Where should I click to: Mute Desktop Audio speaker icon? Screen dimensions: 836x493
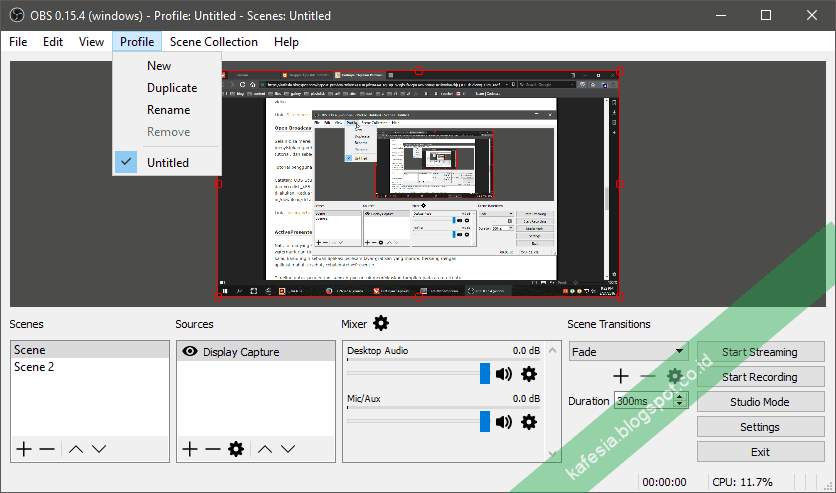tap(504, 374)
